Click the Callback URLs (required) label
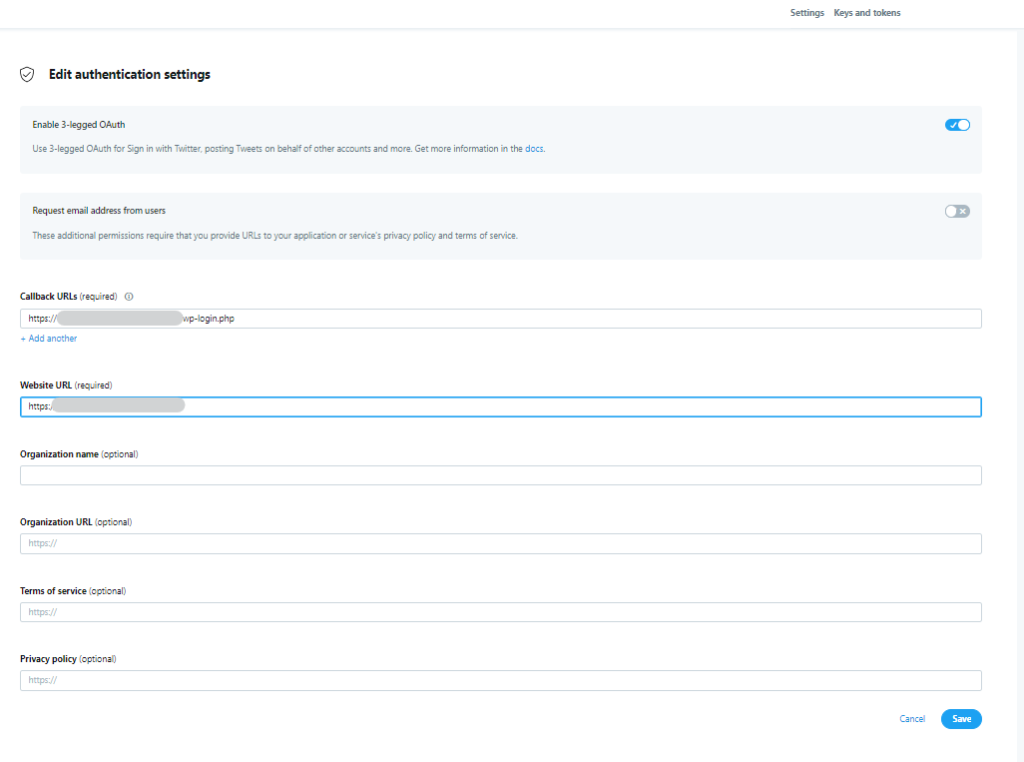The height and width of the screenshot is (762, 1024). 68,297
